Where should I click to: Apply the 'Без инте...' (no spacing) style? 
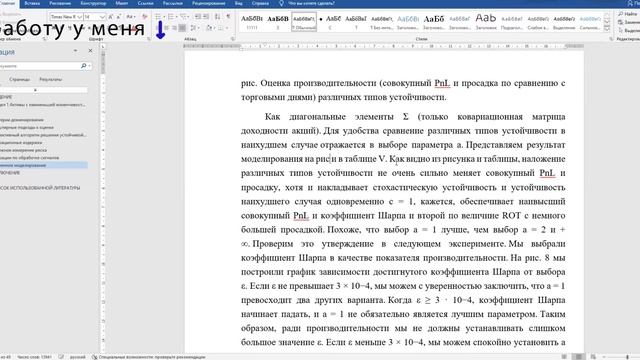click(382, 22)
